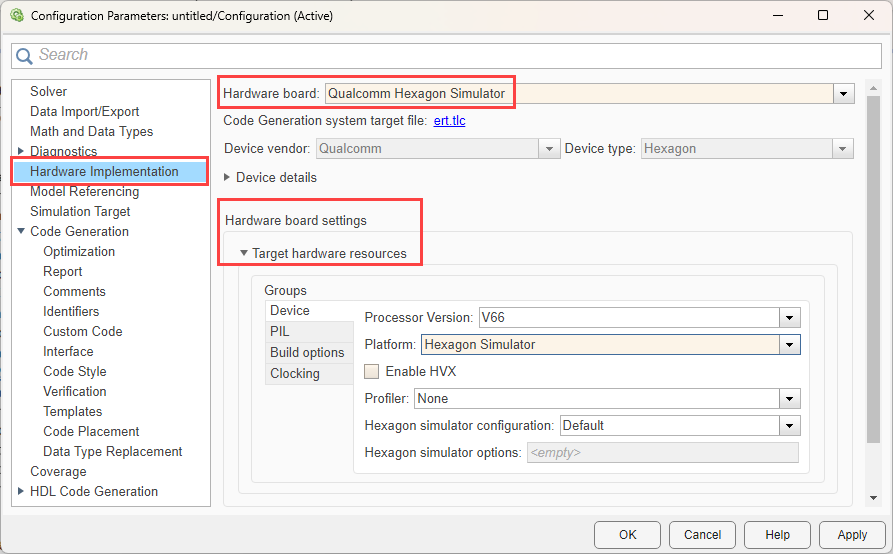Expand the Diagnostics tree node
Viewport: 893px width, 554px height.
coord(21,151)
